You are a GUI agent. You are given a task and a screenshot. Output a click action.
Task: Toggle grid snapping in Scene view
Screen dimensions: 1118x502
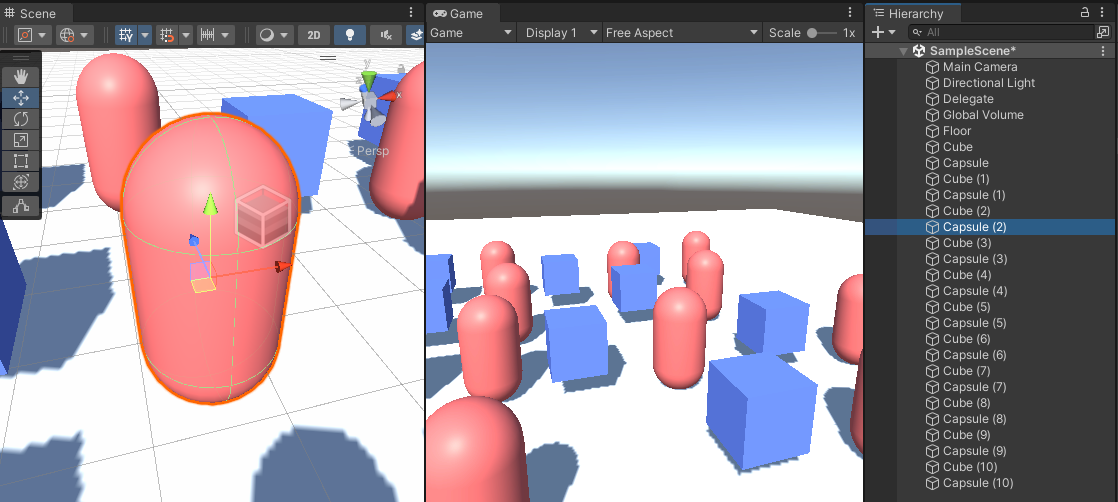(167, 35)
